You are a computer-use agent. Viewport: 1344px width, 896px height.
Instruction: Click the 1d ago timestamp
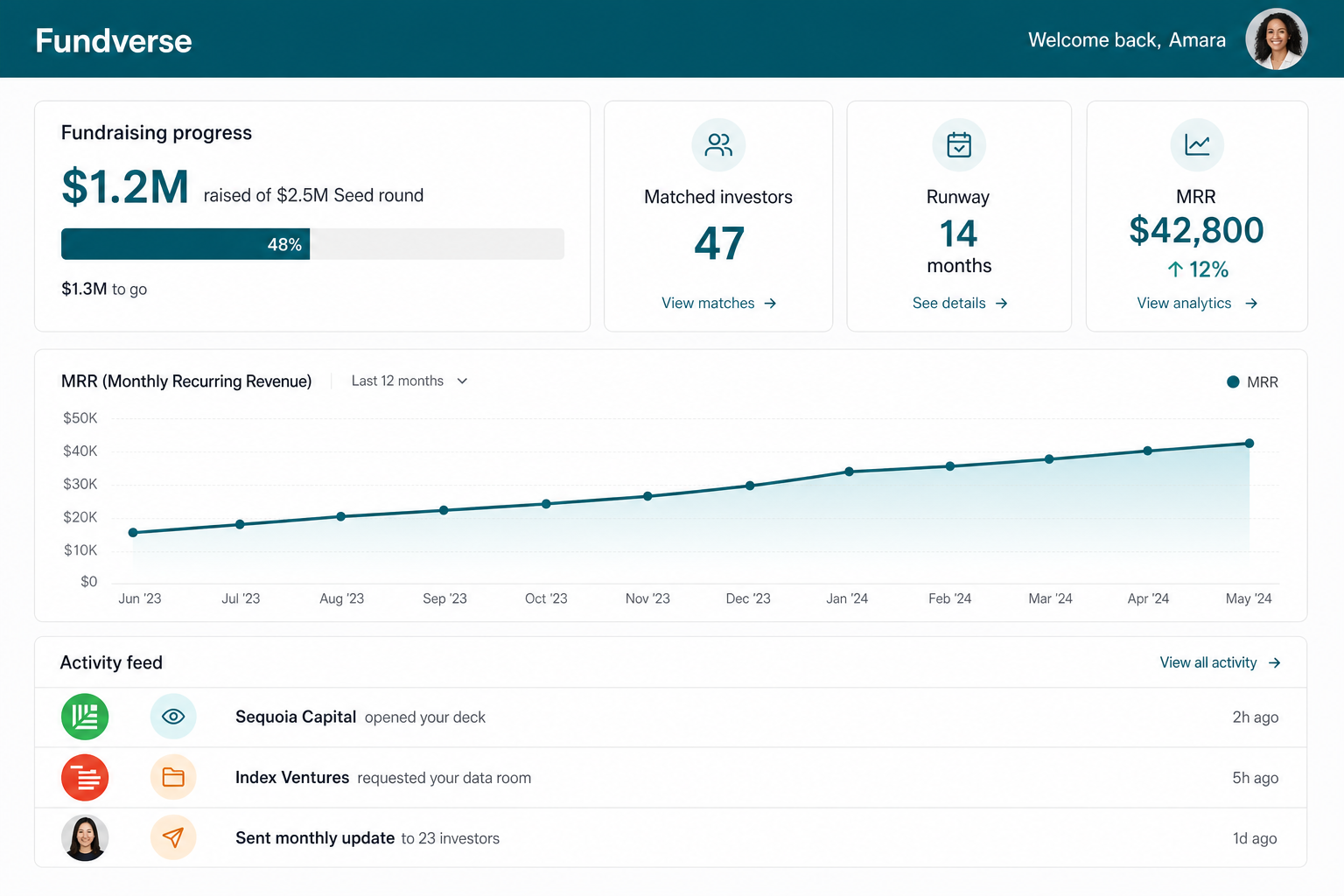coord(1255,837)
